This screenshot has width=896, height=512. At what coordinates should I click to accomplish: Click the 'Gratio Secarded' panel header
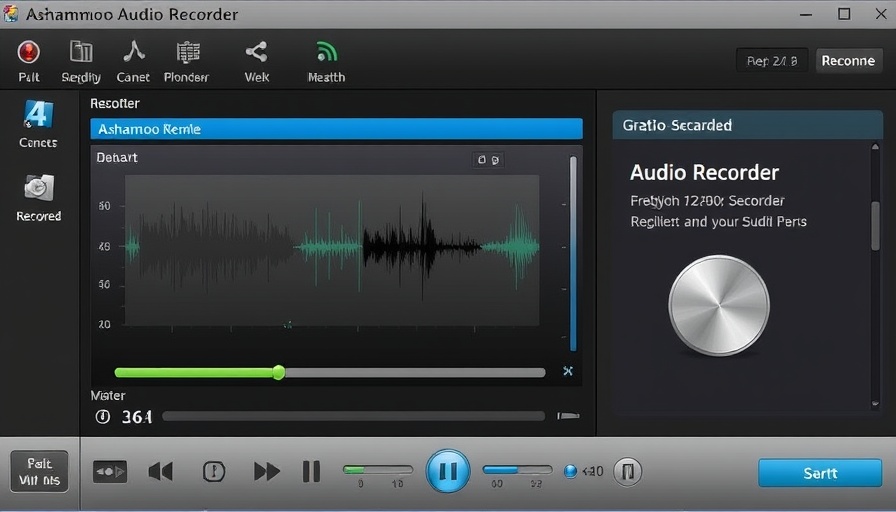click(x=747, y=125)
